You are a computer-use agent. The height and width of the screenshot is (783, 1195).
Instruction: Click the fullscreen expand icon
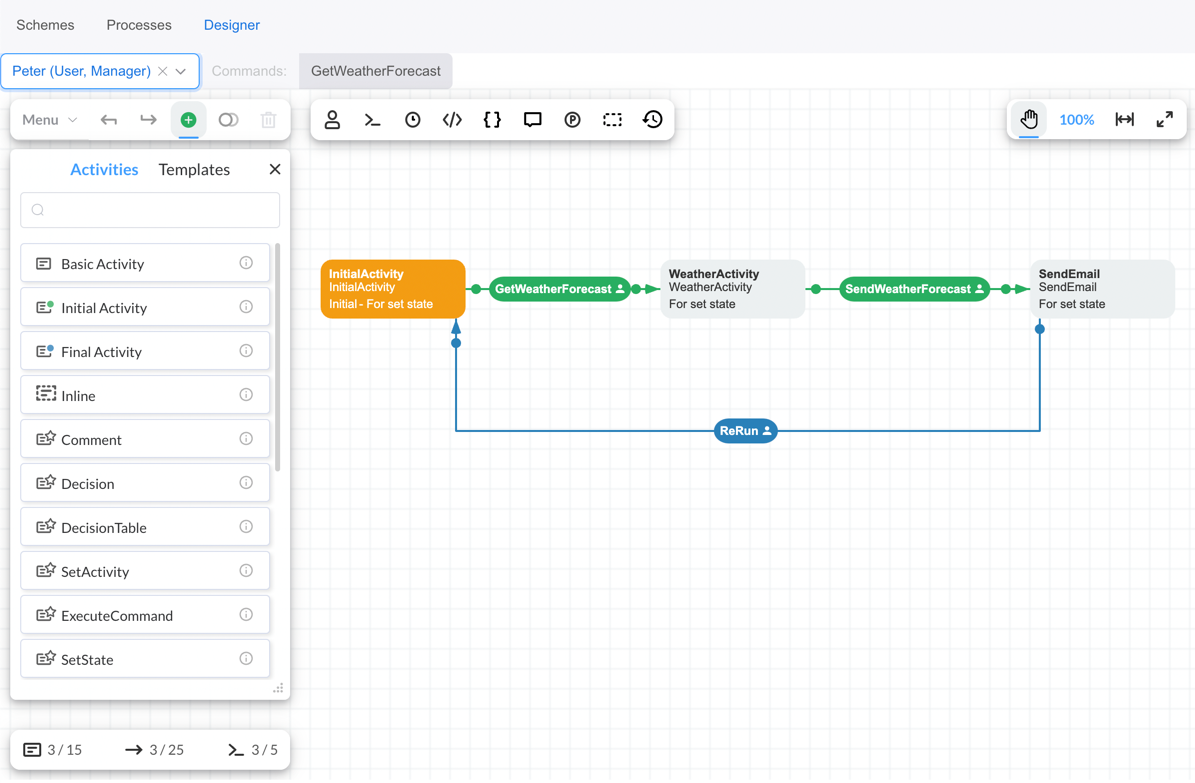(1165, 120)
